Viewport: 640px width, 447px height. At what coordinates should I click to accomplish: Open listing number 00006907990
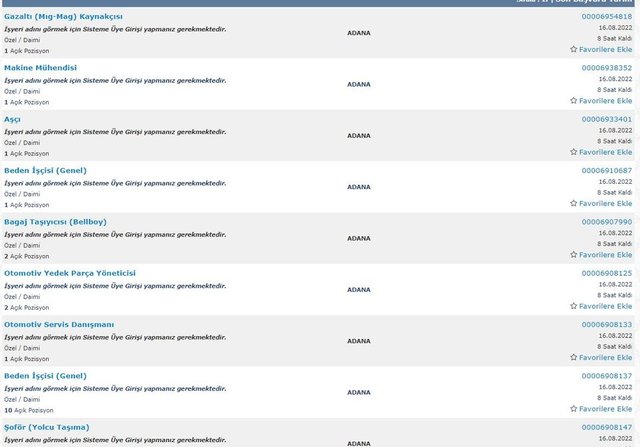coord(606,222)
